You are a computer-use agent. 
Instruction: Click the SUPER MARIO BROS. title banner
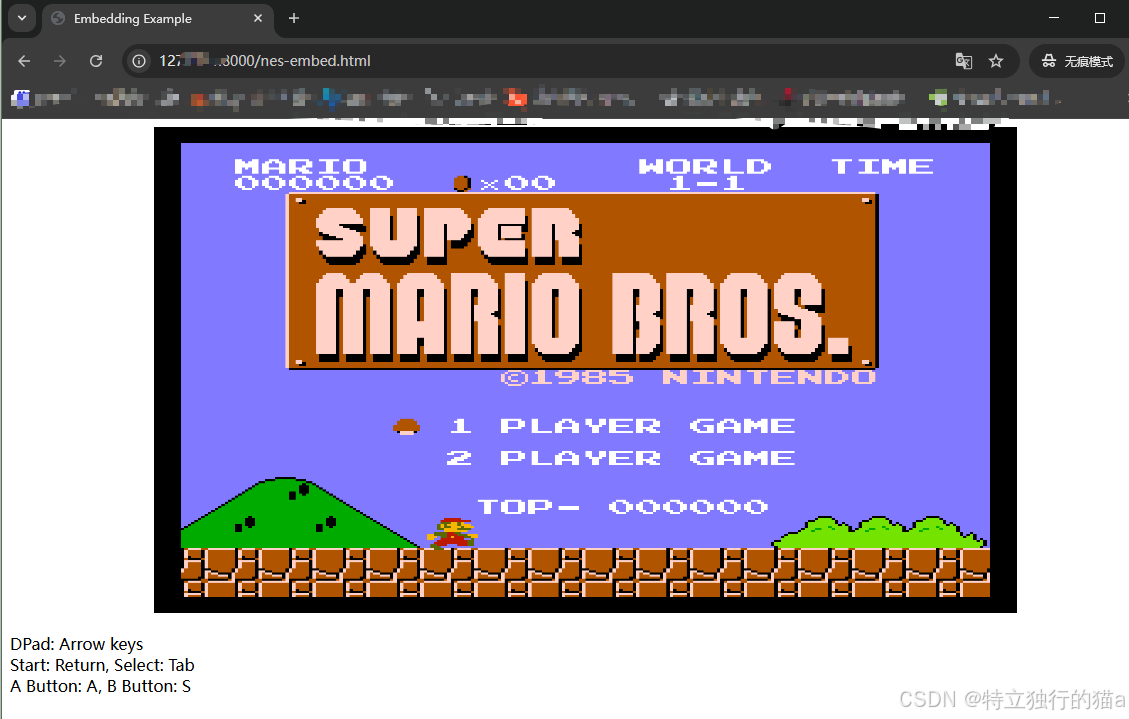tap(583, 281)
